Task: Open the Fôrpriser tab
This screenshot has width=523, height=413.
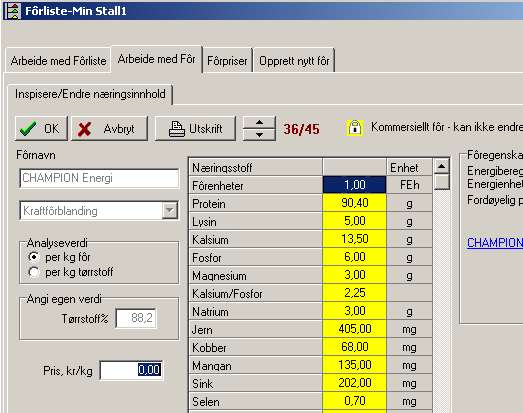Action: [227, 60]
